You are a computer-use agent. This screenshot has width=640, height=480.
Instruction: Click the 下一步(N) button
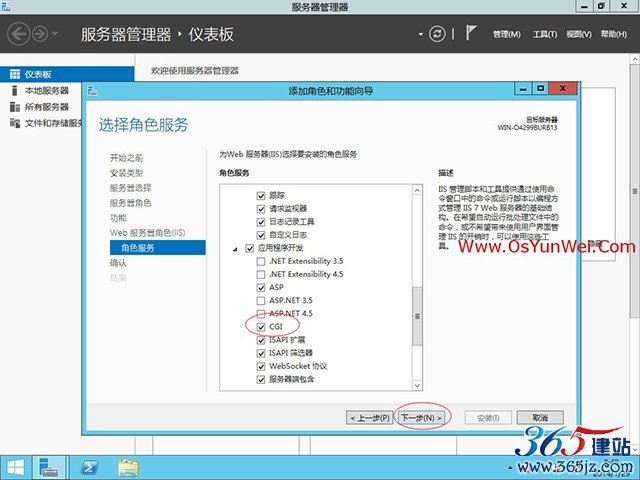(x=421, y=418)
